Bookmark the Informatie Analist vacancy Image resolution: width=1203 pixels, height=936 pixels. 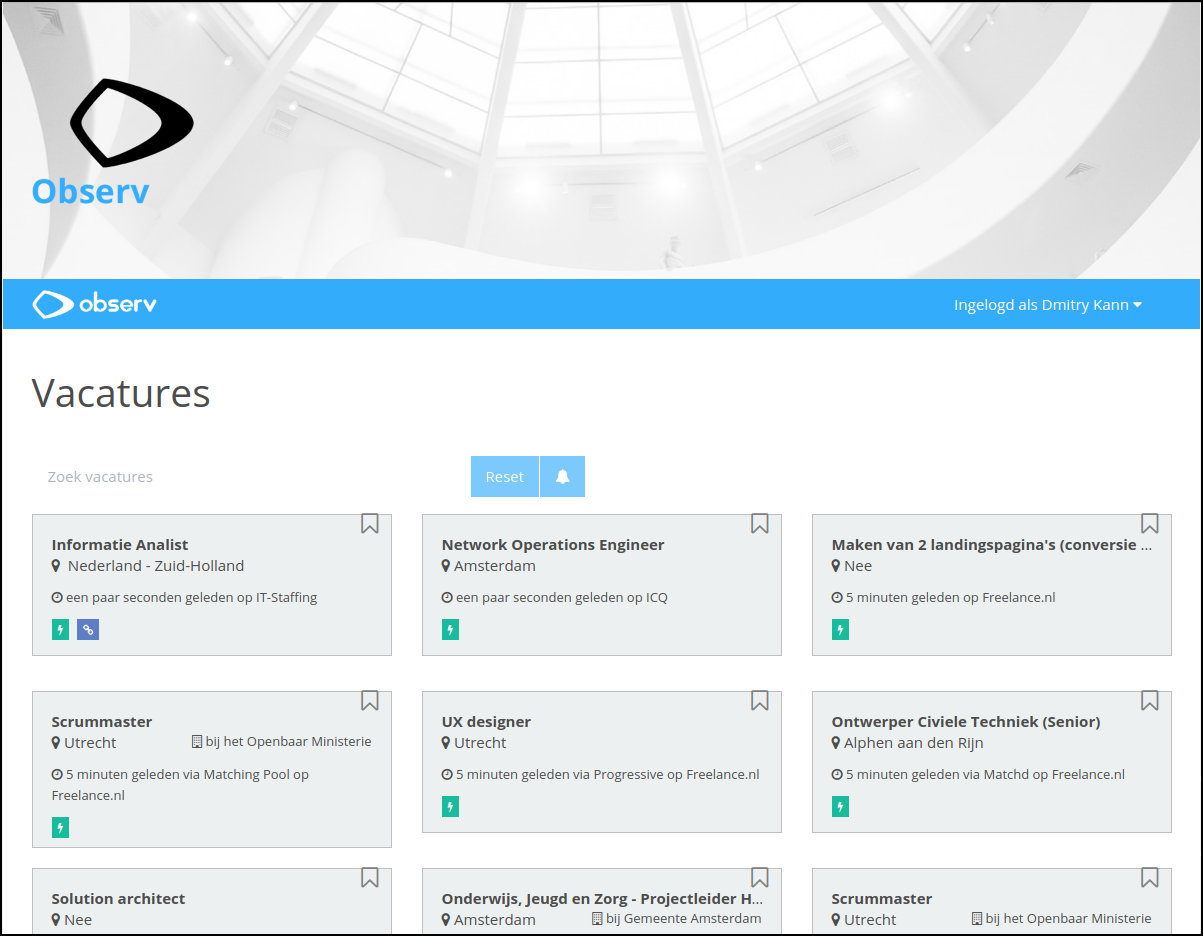370,524
